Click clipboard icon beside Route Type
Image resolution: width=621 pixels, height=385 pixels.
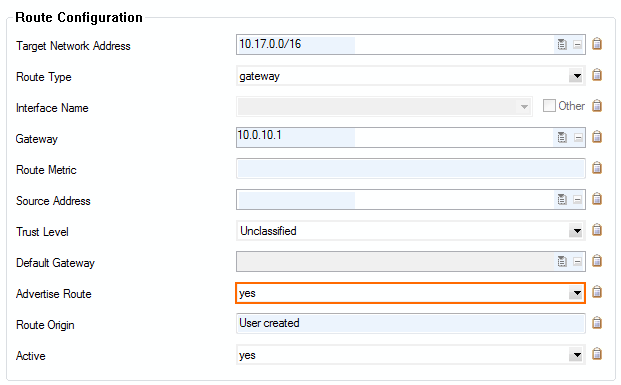pyautogui.click(x=597, y=75)
